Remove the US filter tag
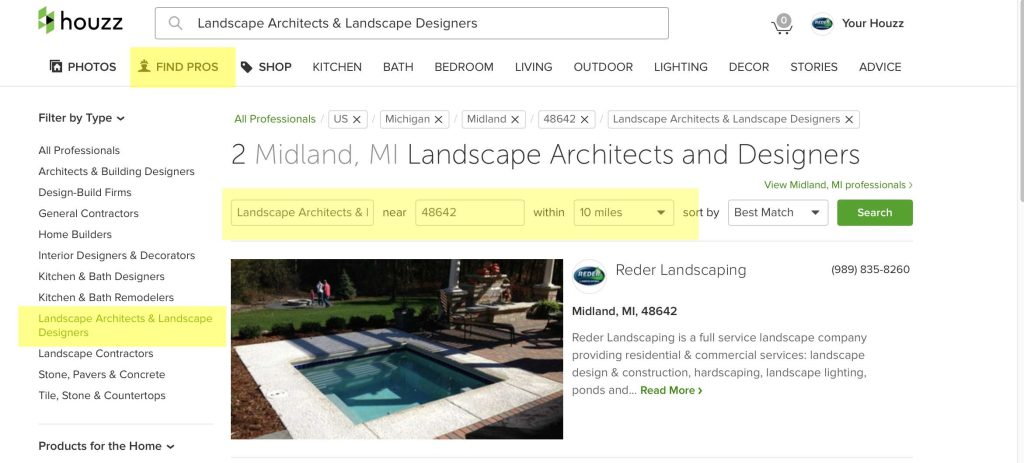The image size is (1024, 463). coord(357,120)
